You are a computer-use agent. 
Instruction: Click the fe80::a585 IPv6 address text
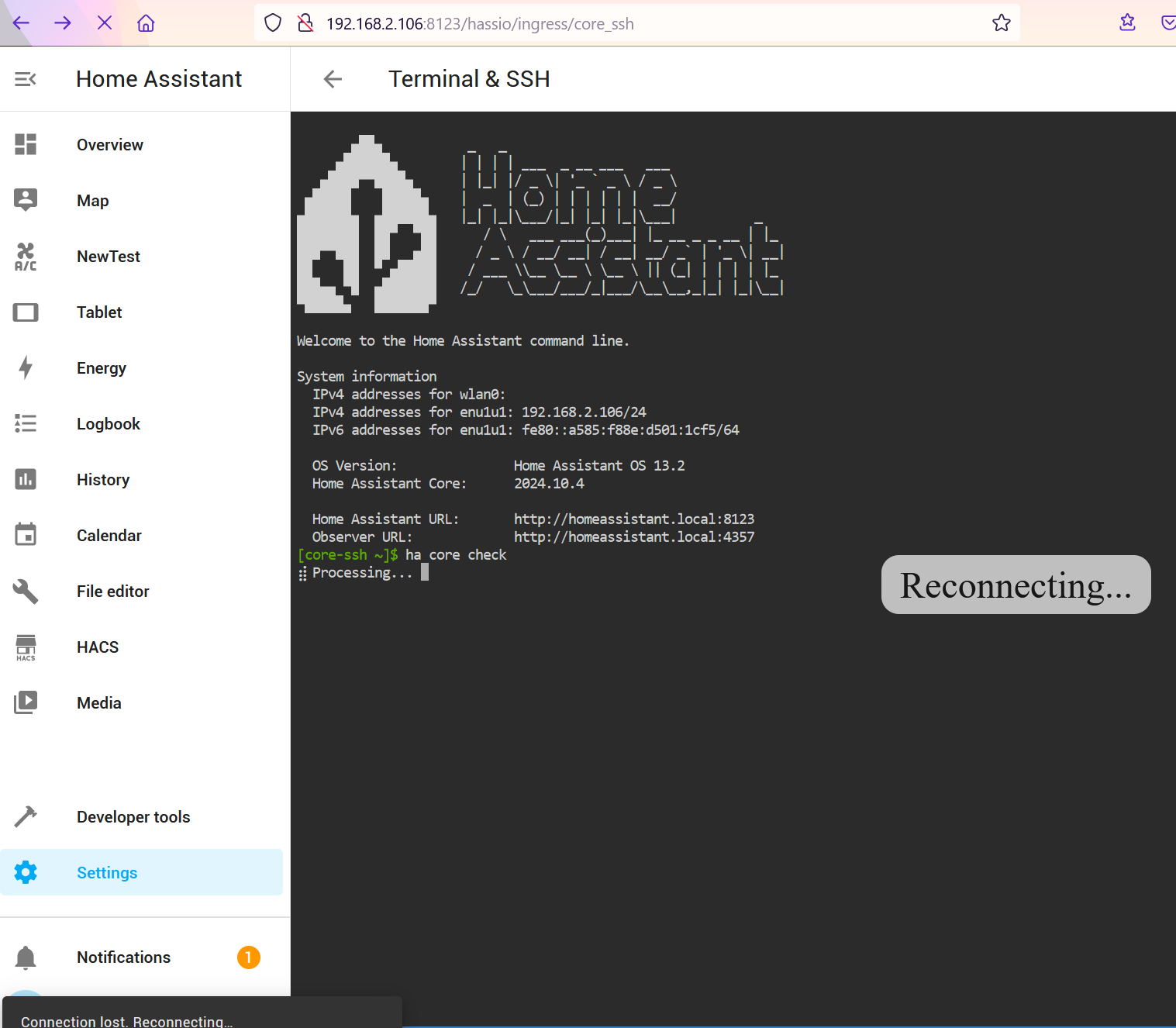click(x=630, y=430)
